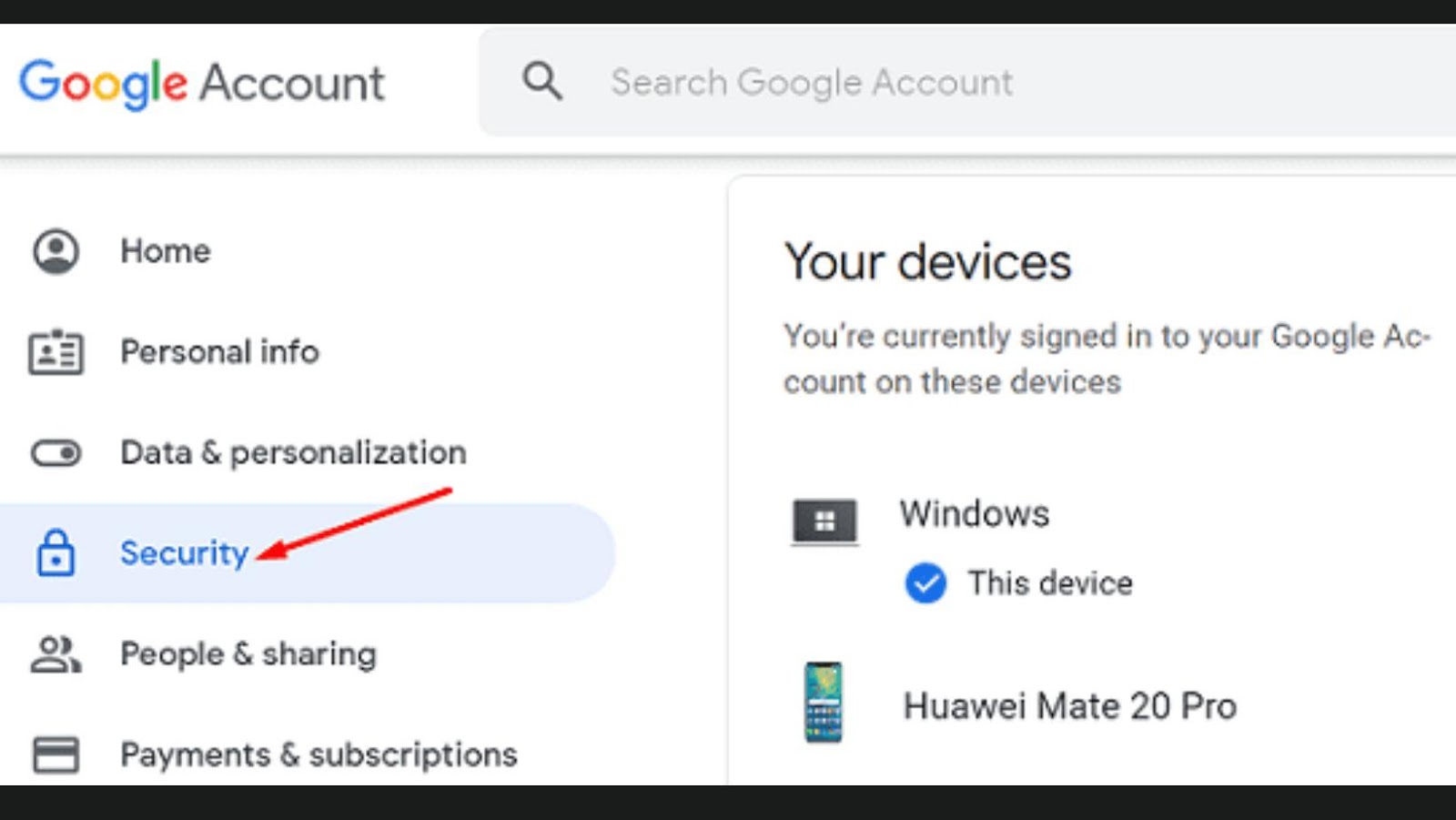Expand the Windows device details

(975, 513)
